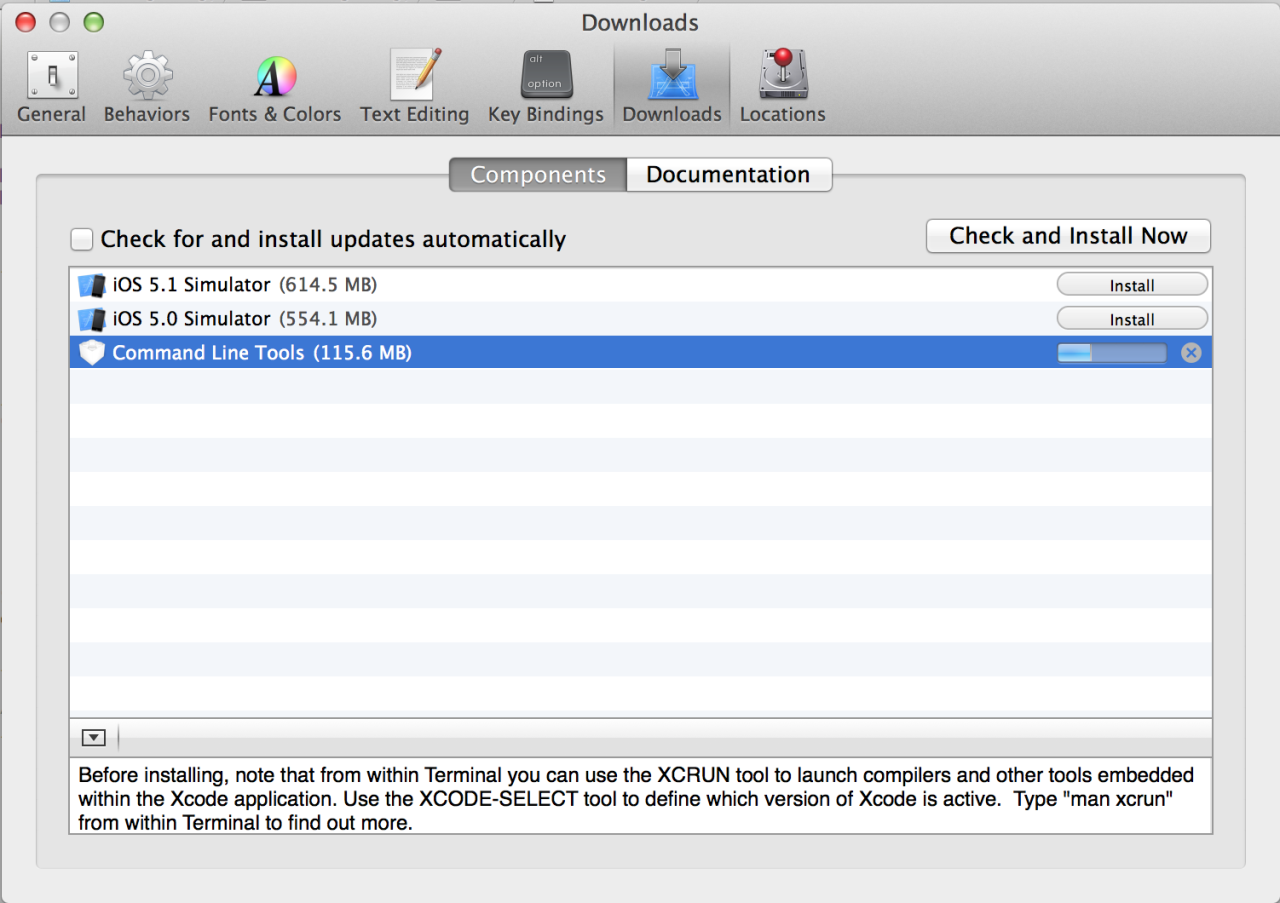Select the iOS 5.0 Simulator row text
The width and height of the screenshot is (1280, 903).
pos(245,319)
